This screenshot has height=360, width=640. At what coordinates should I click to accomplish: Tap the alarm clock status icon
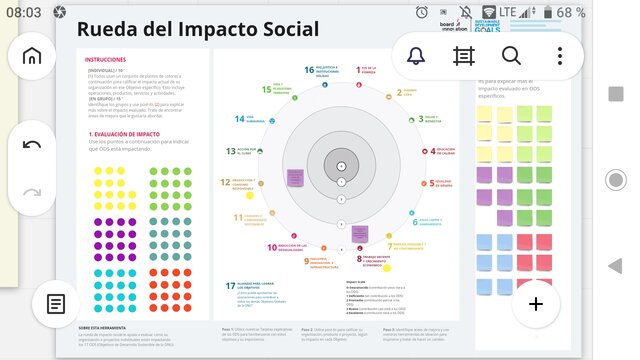tap(422, 12)
